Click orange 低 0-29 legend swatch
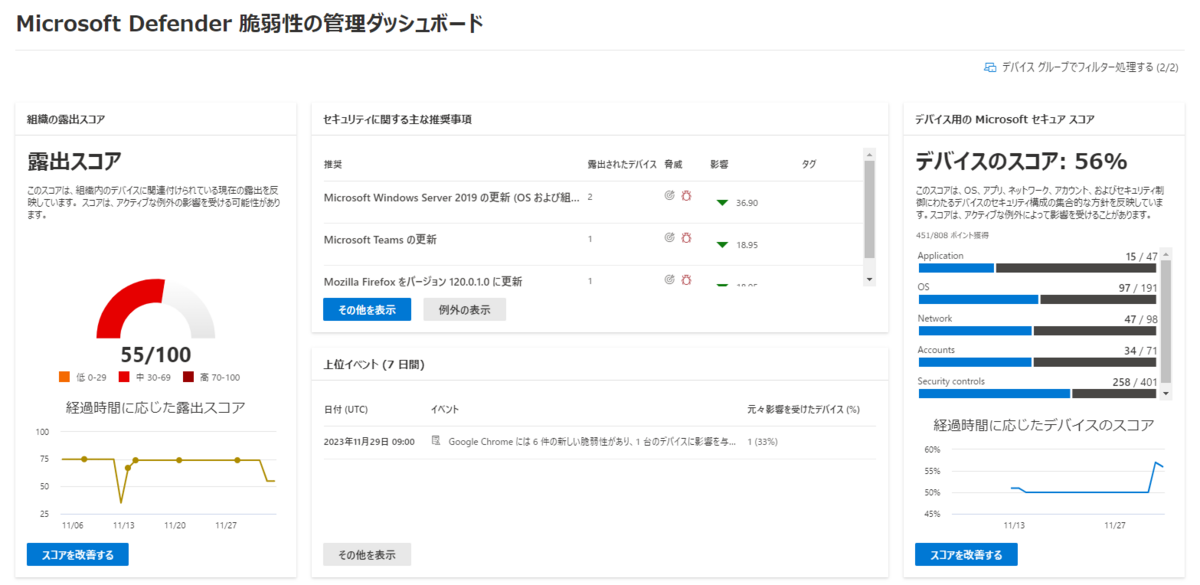 pyautogui.click(x=65, y=377)
